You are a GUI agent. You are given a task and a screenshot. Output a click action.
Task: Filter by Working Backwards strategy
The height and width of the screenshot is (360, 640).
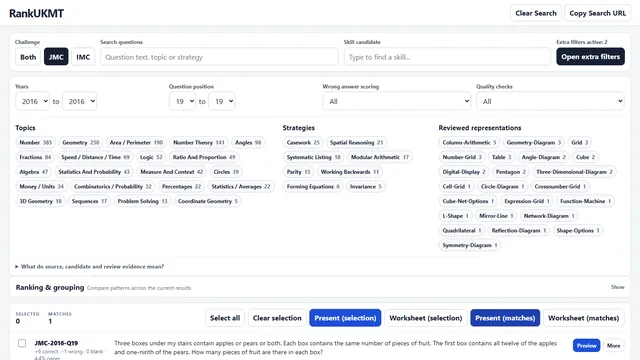pyautogui.click(x=349, y=172)
